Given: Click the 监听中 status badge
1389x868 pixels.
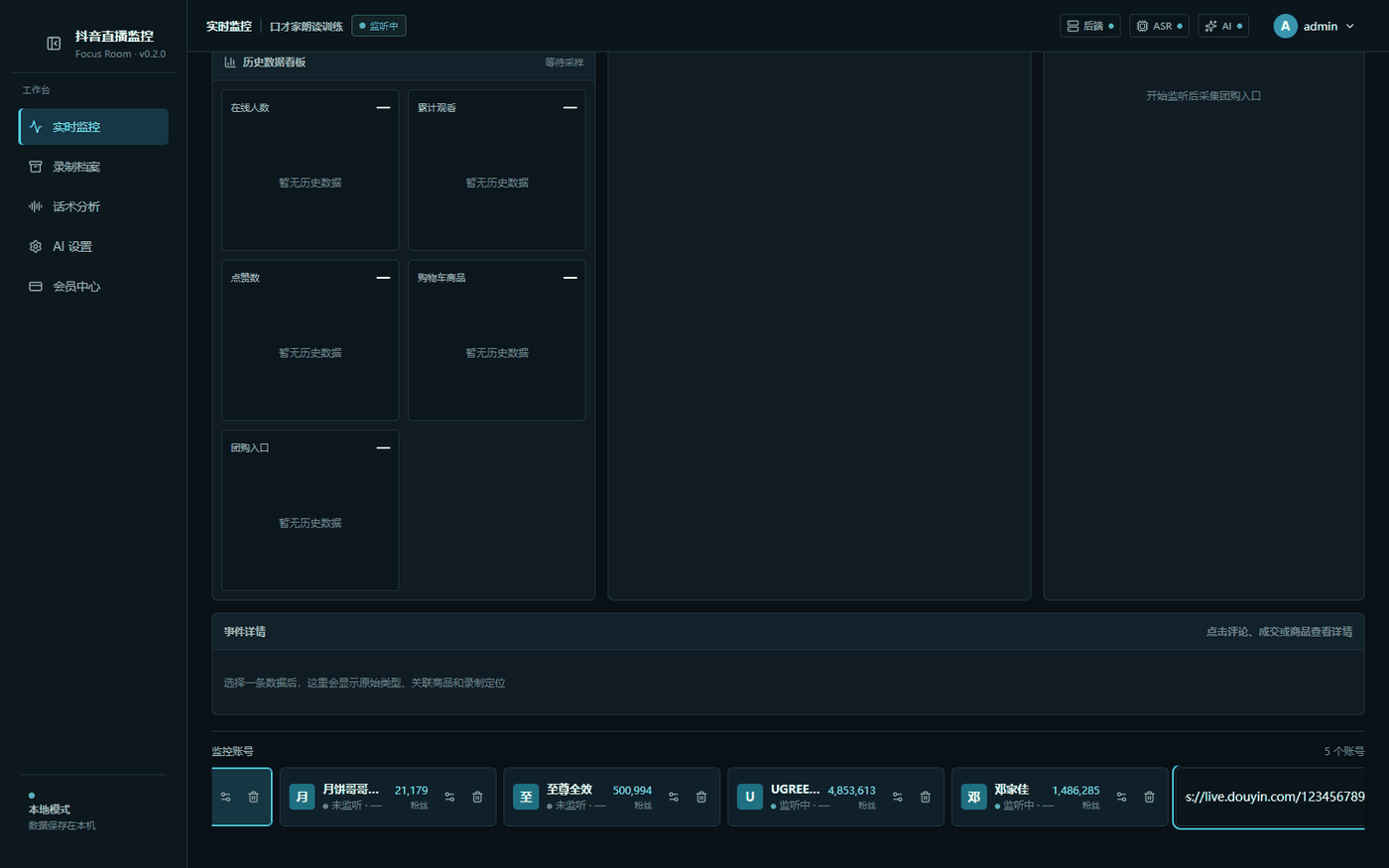Looking at the screenshot, I should click(379, 26).
